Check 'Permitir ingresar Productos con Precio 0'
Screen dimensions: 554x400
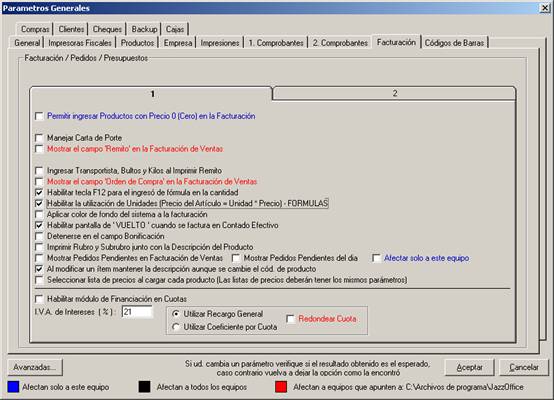(x=39, y=116)
